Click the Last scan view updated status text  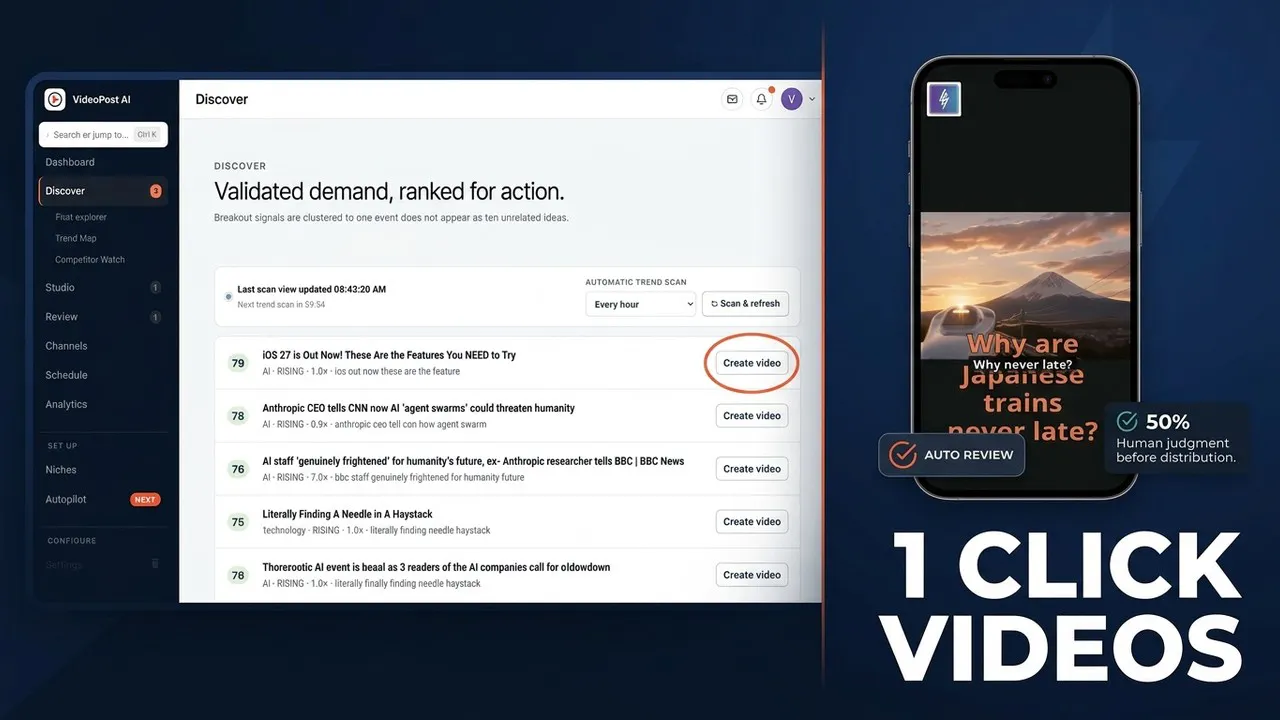click(x=311, y=289)
